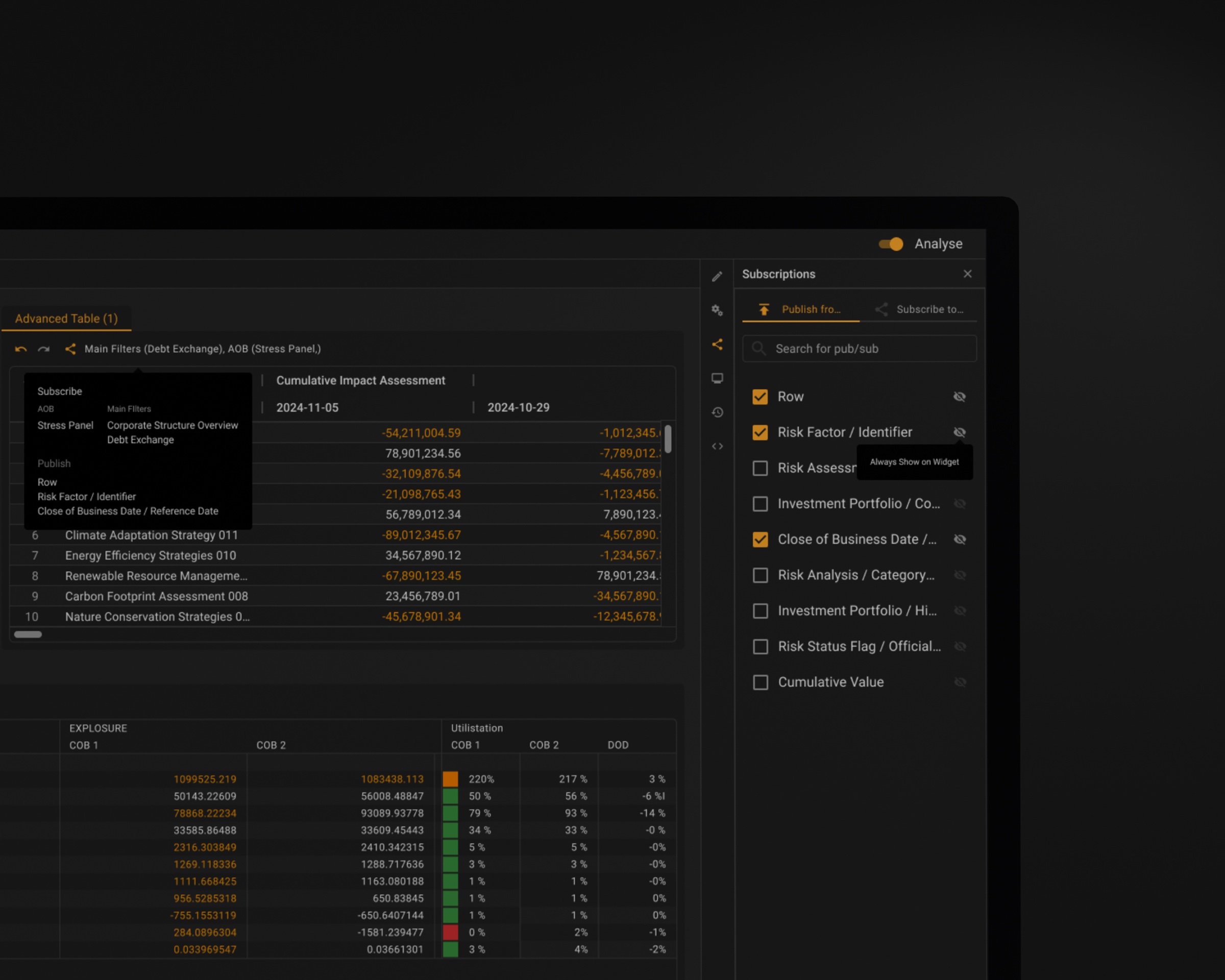Click the 2024-10-29 column header
Screen dimensions: 1225x980
point(518,408)
